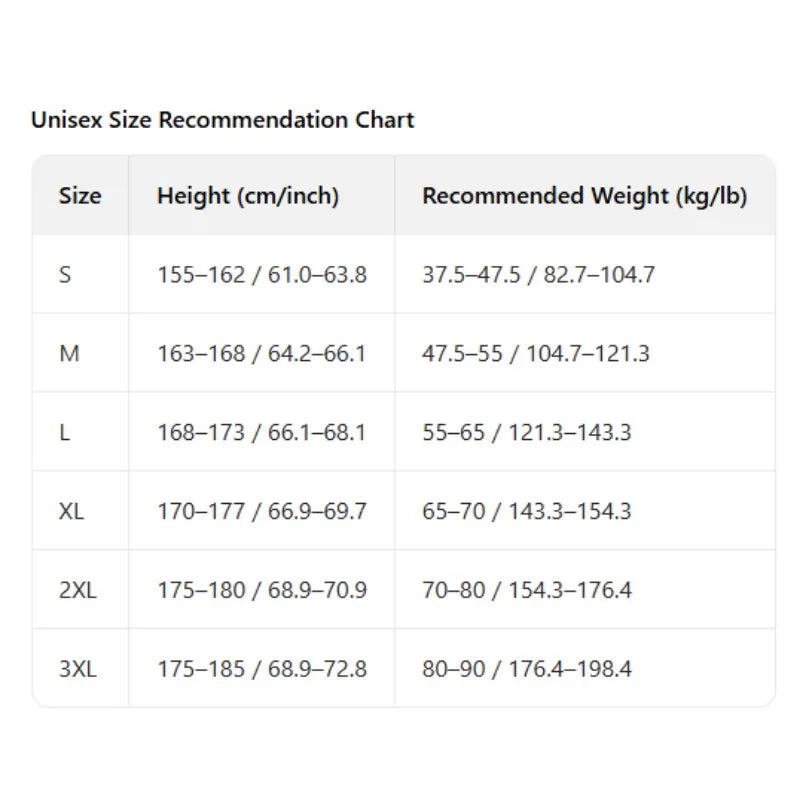Click weight cell 37.5–47.5 / 82.7–104.7

[x=585, y=274]
